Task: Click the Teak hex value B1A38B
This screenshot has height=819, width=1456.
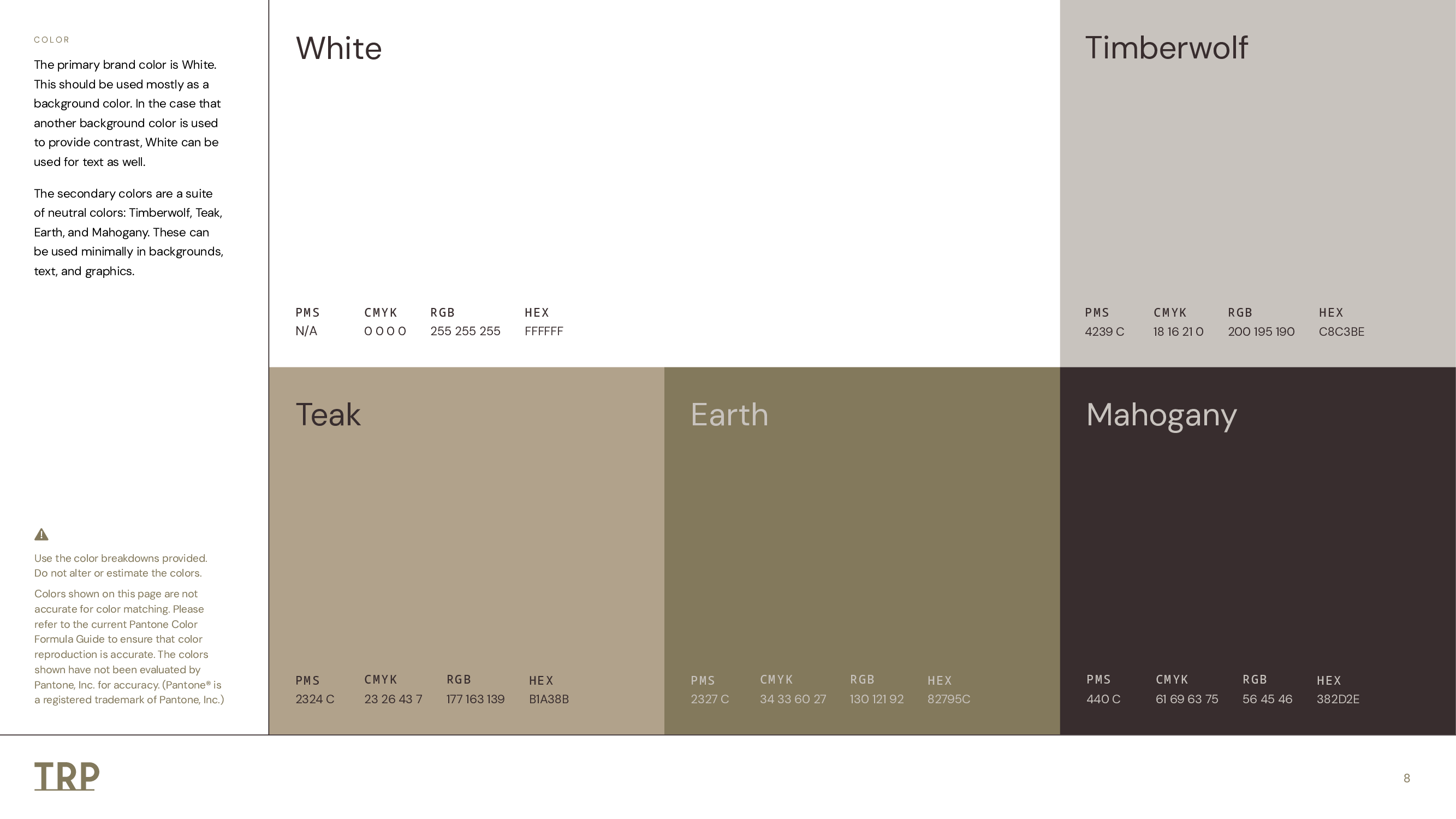Action: [548, 699]
